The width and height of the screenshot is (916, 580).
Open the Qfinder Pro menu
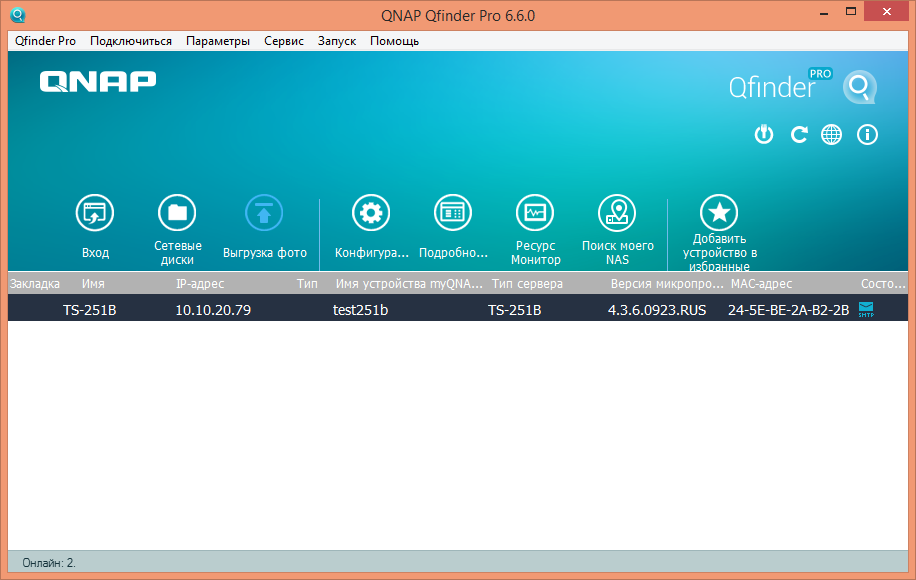tap(46, 41)
